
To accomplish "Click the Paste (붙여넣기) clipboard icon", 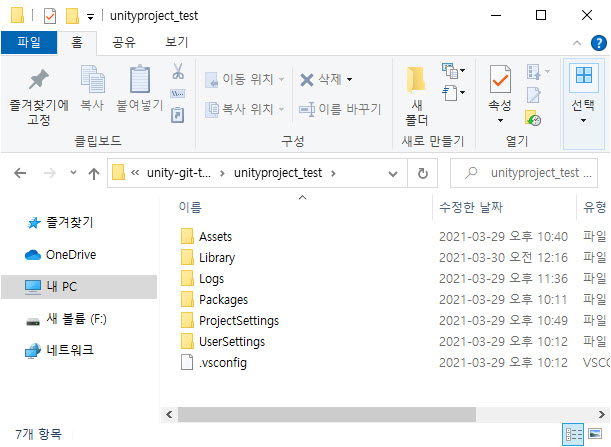I will [140, 79].
